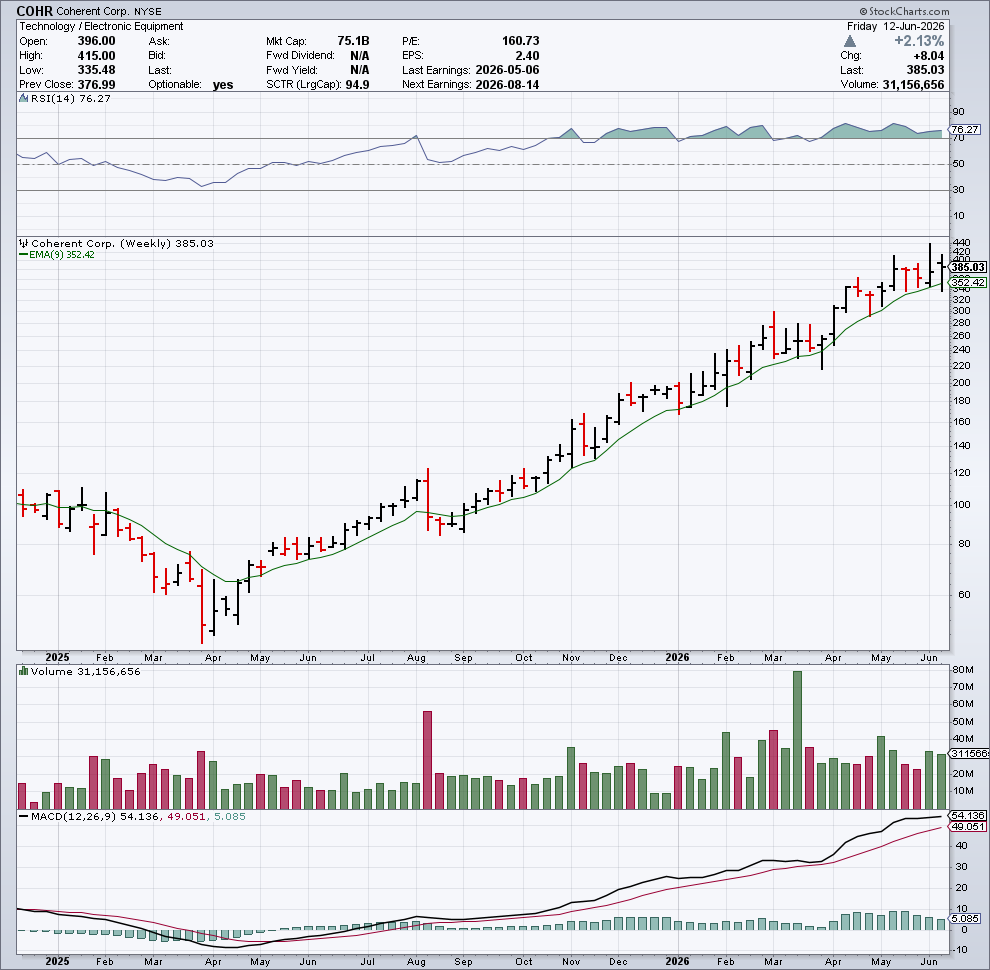Select the Open value 396.00
The image size is (990, 970).
[x=96, y=41]
